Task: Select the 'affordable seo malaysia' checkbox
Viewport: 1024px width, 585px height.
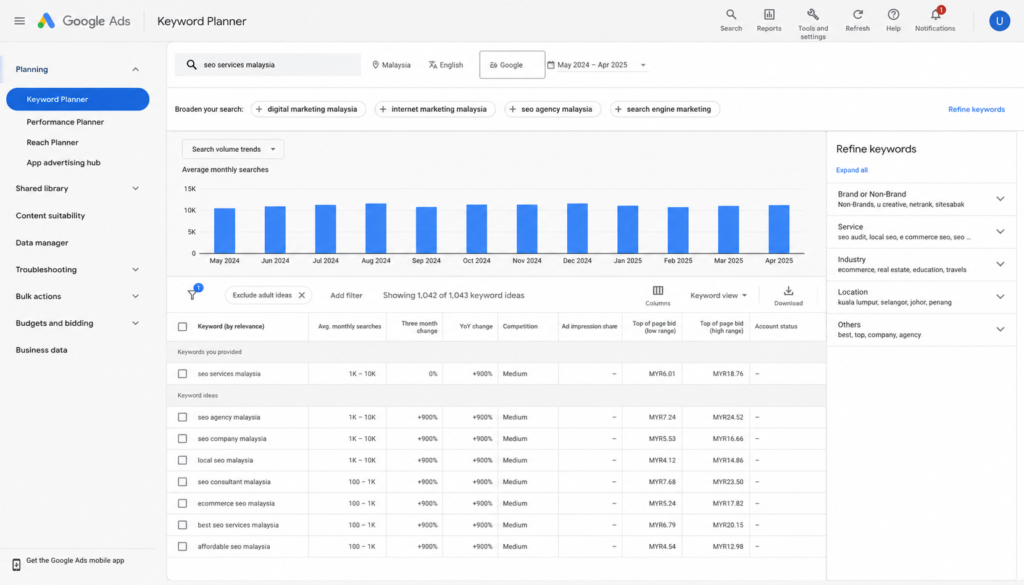Action: [x=182, y=546]
